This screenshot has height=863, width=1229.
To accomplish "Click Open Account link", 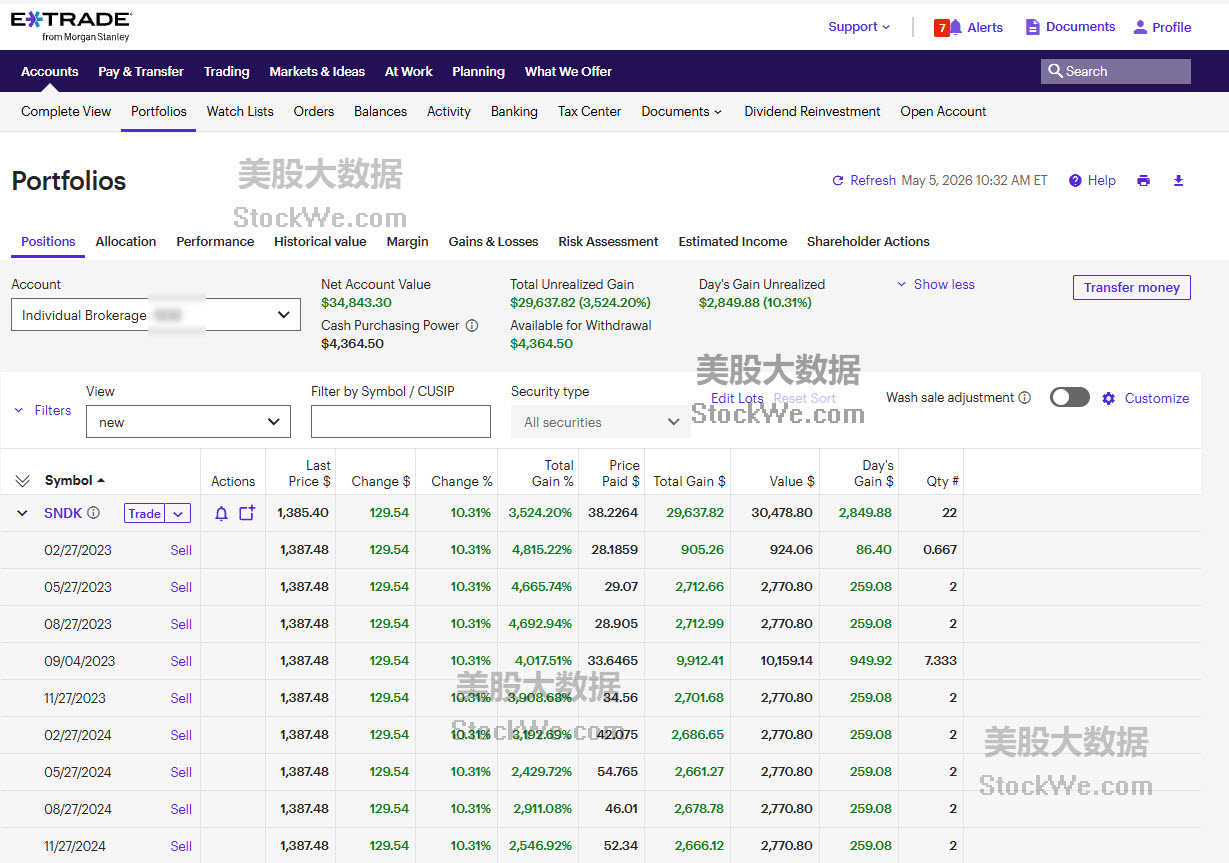I will pyautogui.click(x=943, y=112).
